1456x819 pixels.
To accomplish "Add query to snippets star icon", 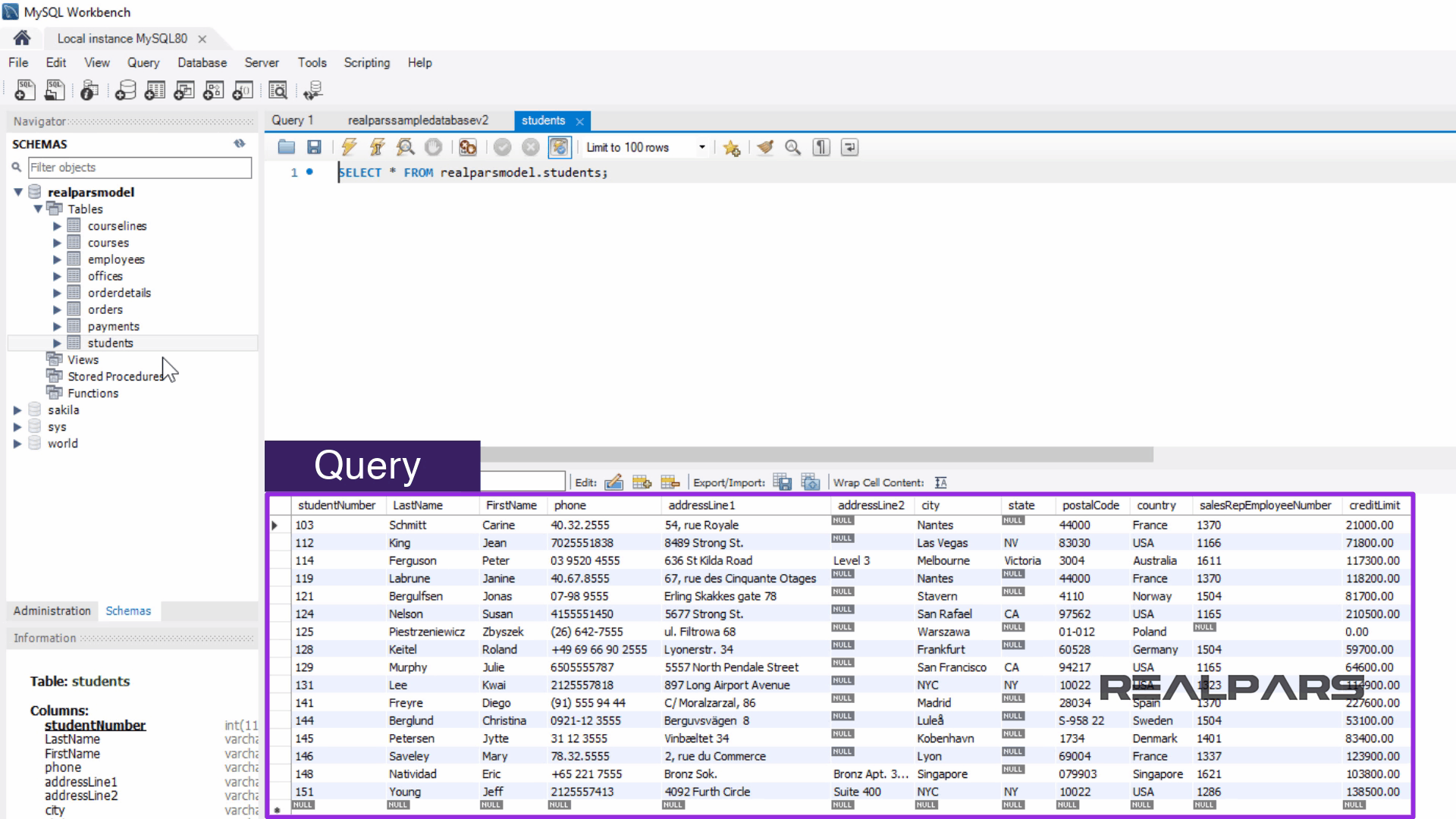I will pos(731,147).
